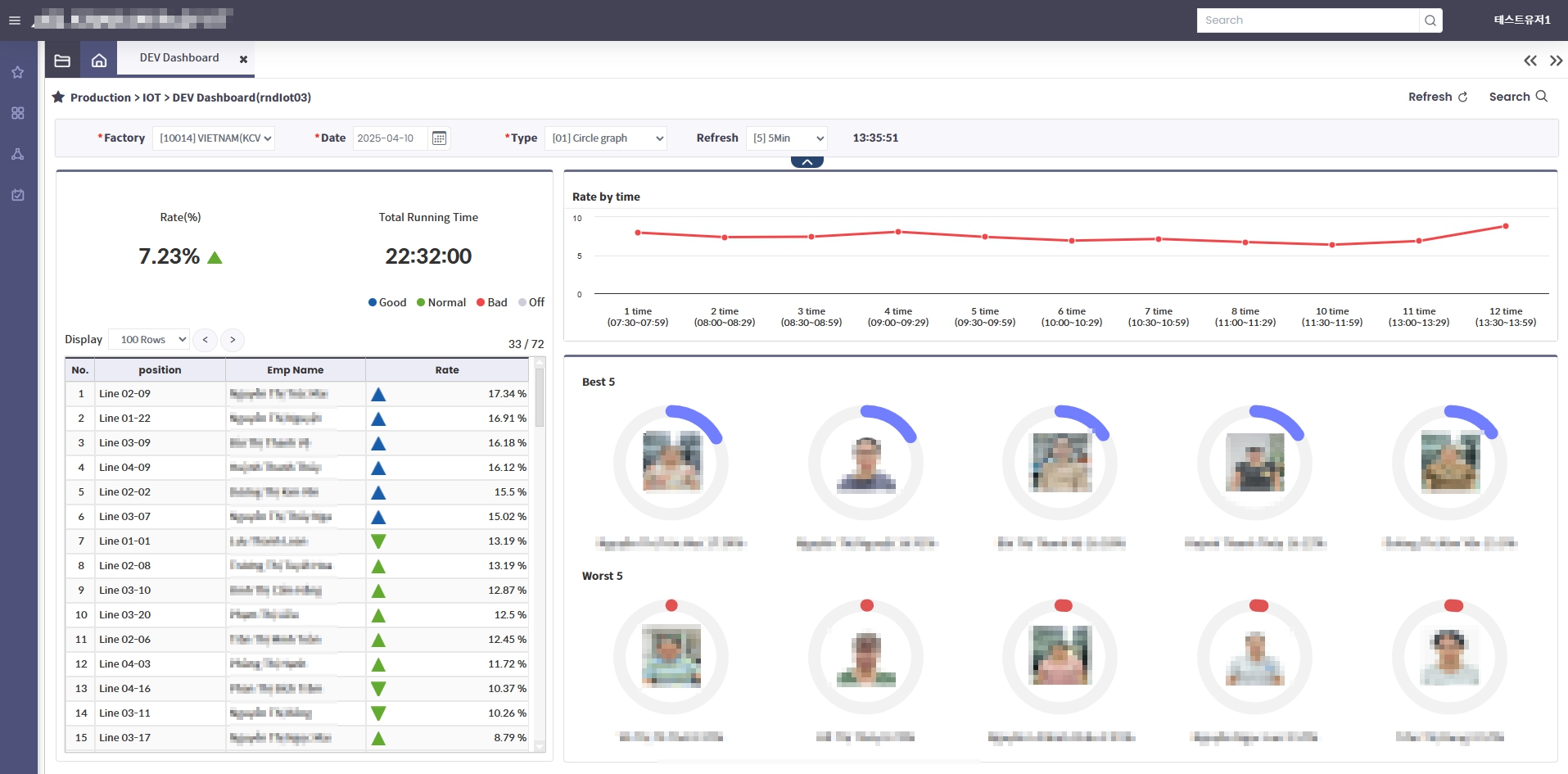Open the Factory dropdown
The image size is (1568, 774).
click(214, 138)
